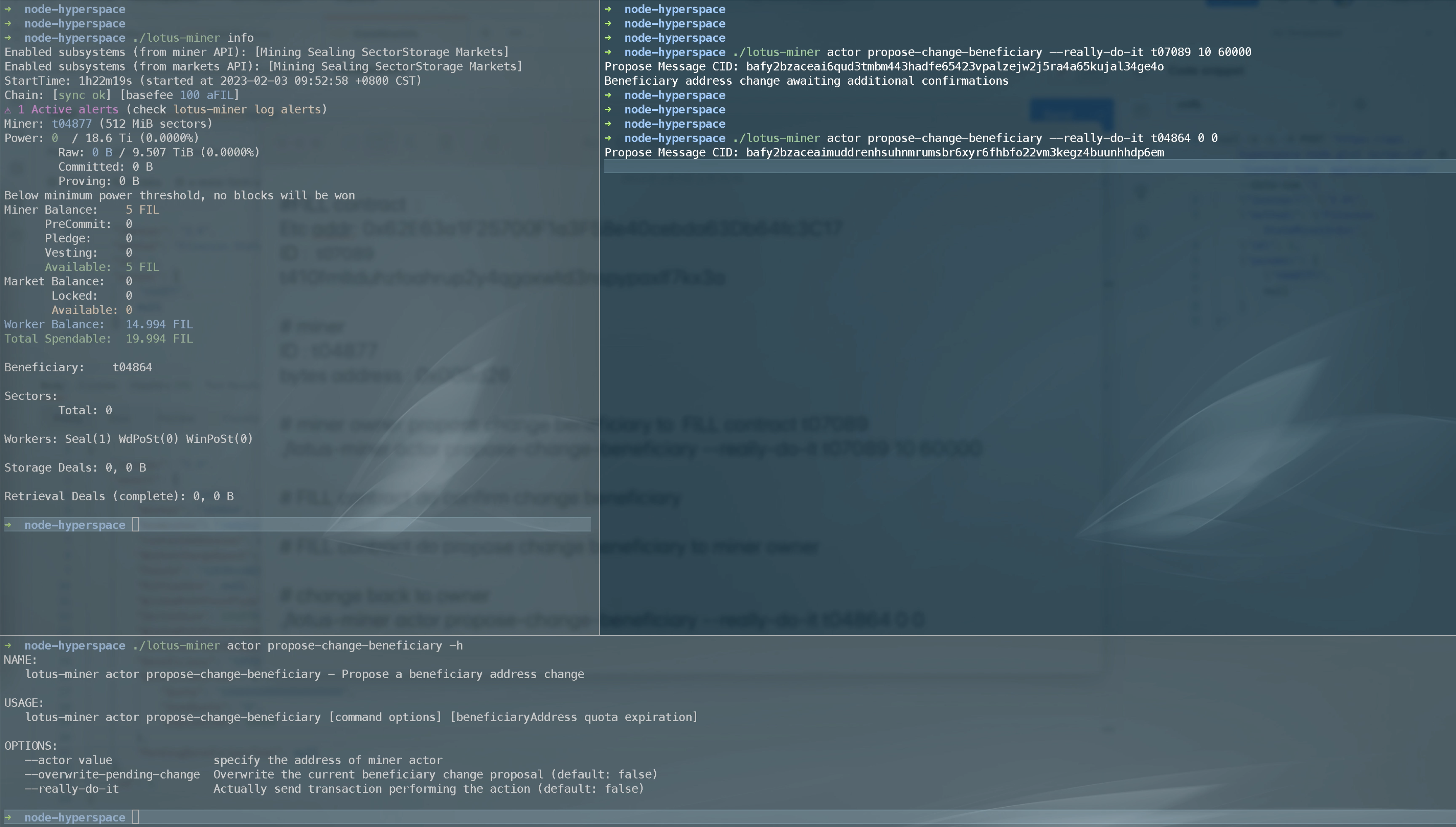The height and width of the screenshot is (827, 1456).
Task: Select beneficiary address 't04864' in miner info
Action: 132,368
